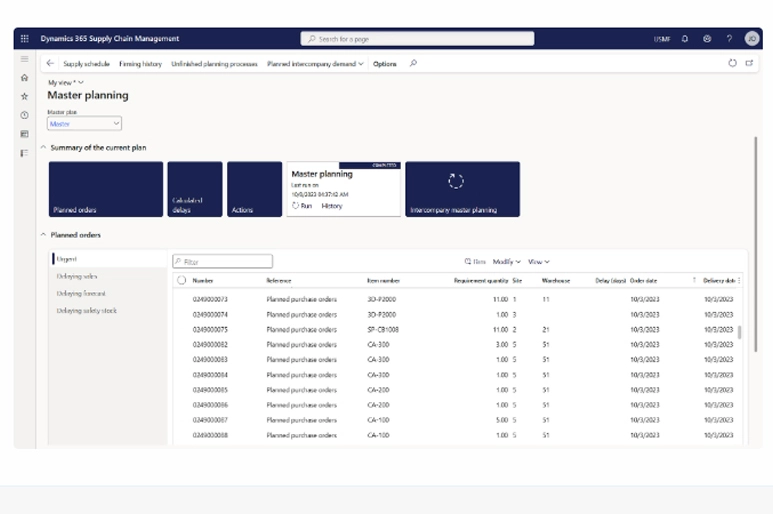
Task: Select the Urgent tab in Planned orders
Action: tap(108, 259)
